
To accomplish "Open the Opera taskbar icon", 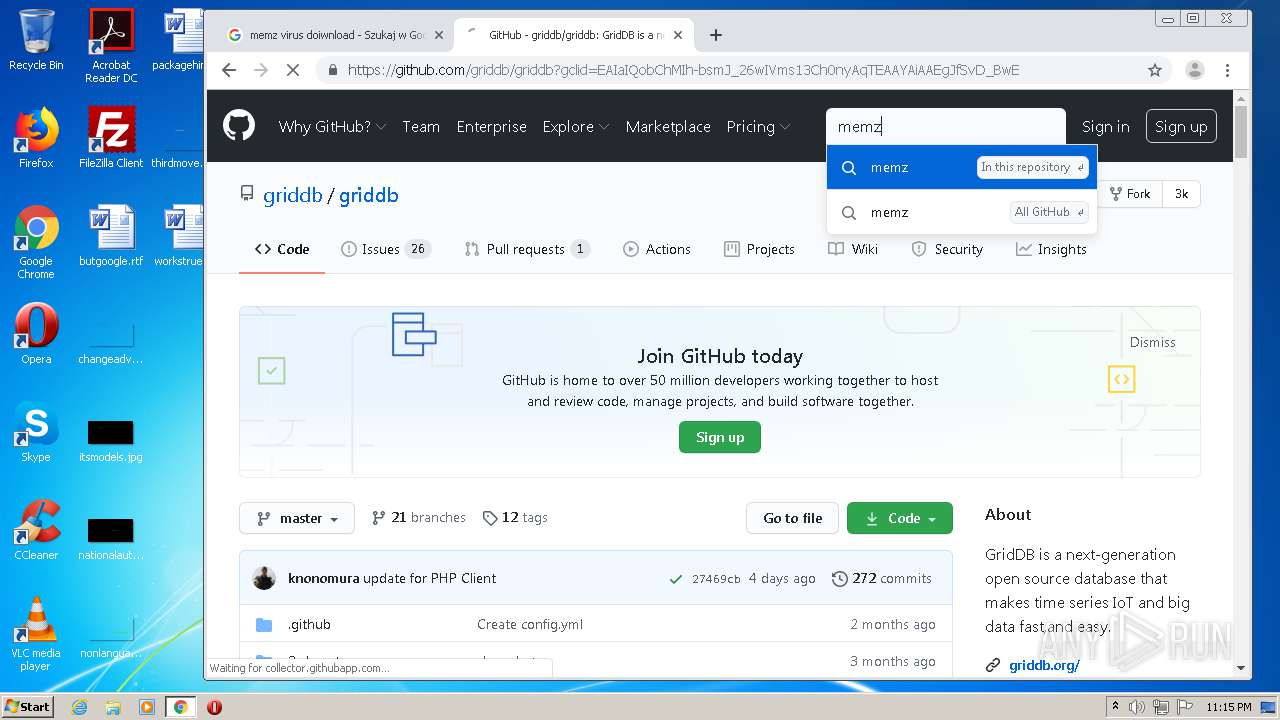I will point(214,707).
